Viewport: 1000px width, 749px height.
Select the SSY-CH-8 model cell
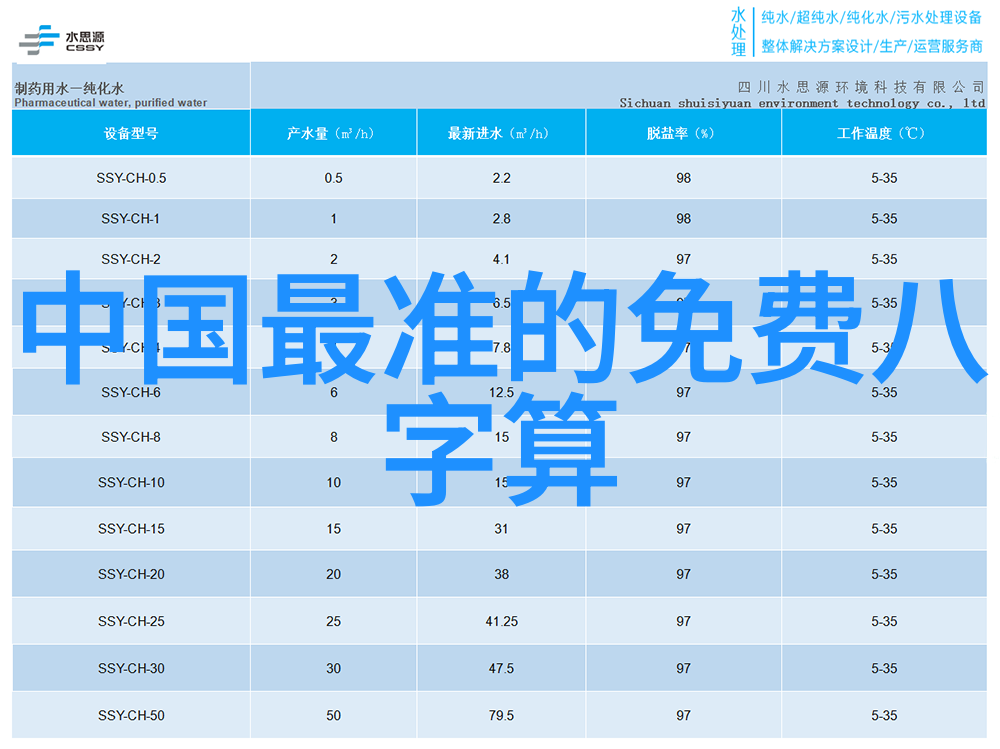pos(131,437)
